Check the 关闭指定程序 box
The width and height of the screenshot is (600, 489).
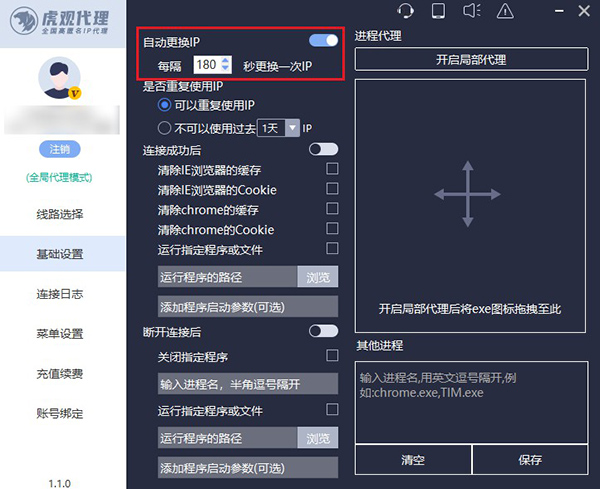tap(332, 355)
